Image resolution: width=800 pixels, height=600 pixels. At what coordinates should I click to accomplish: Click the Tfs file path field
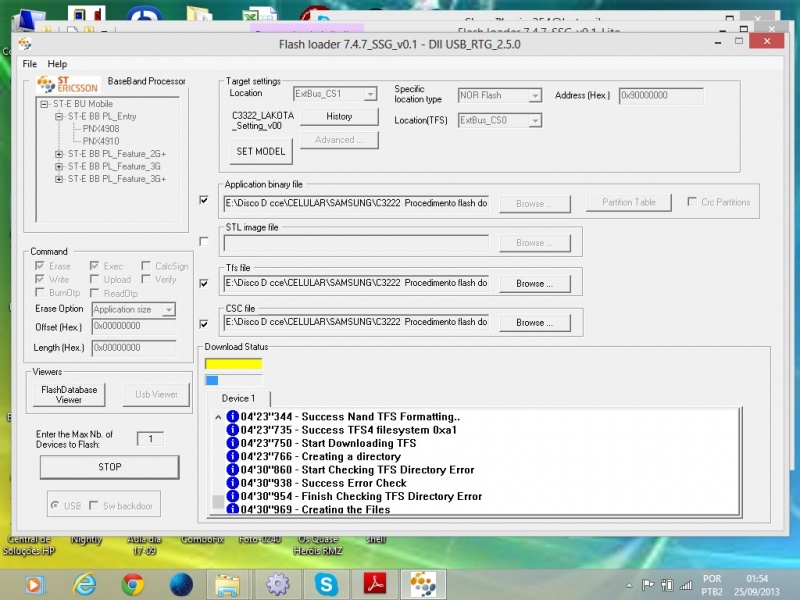pyautogui.click(x=356, y=283)
